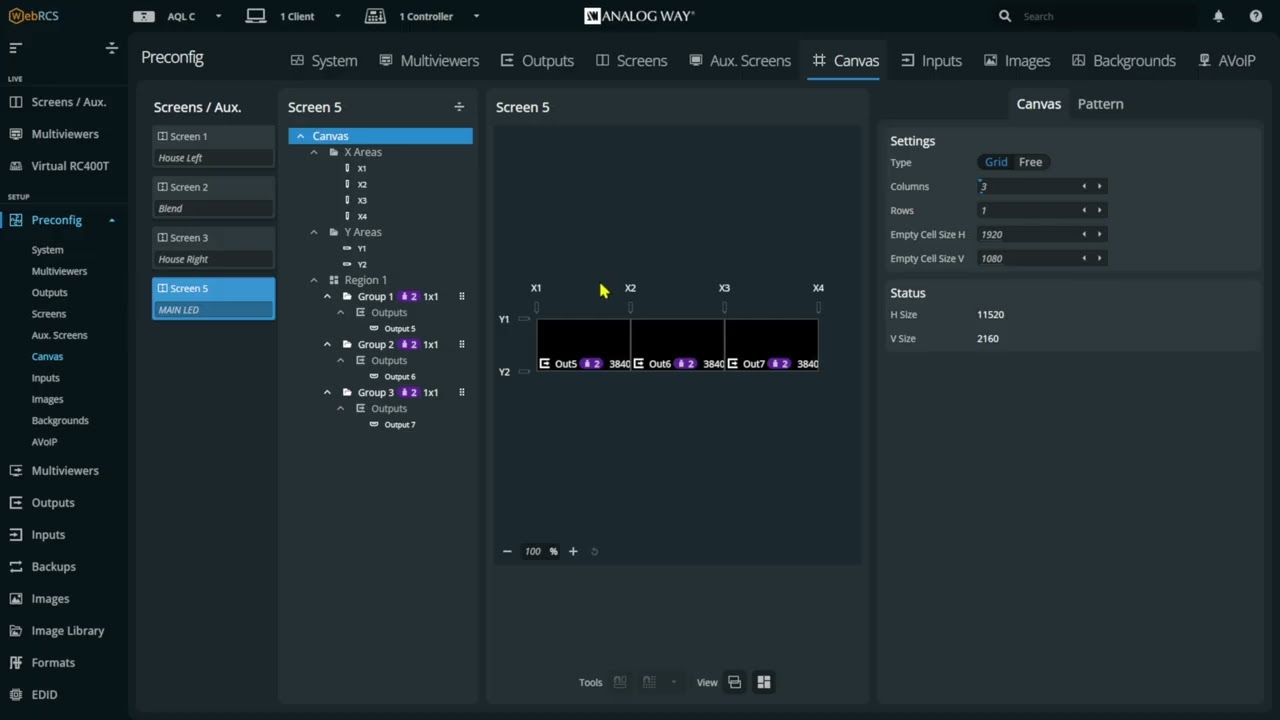Open EDID in sidebar
The width and height of the screenshot is (1280, 720).
[44, 695]
